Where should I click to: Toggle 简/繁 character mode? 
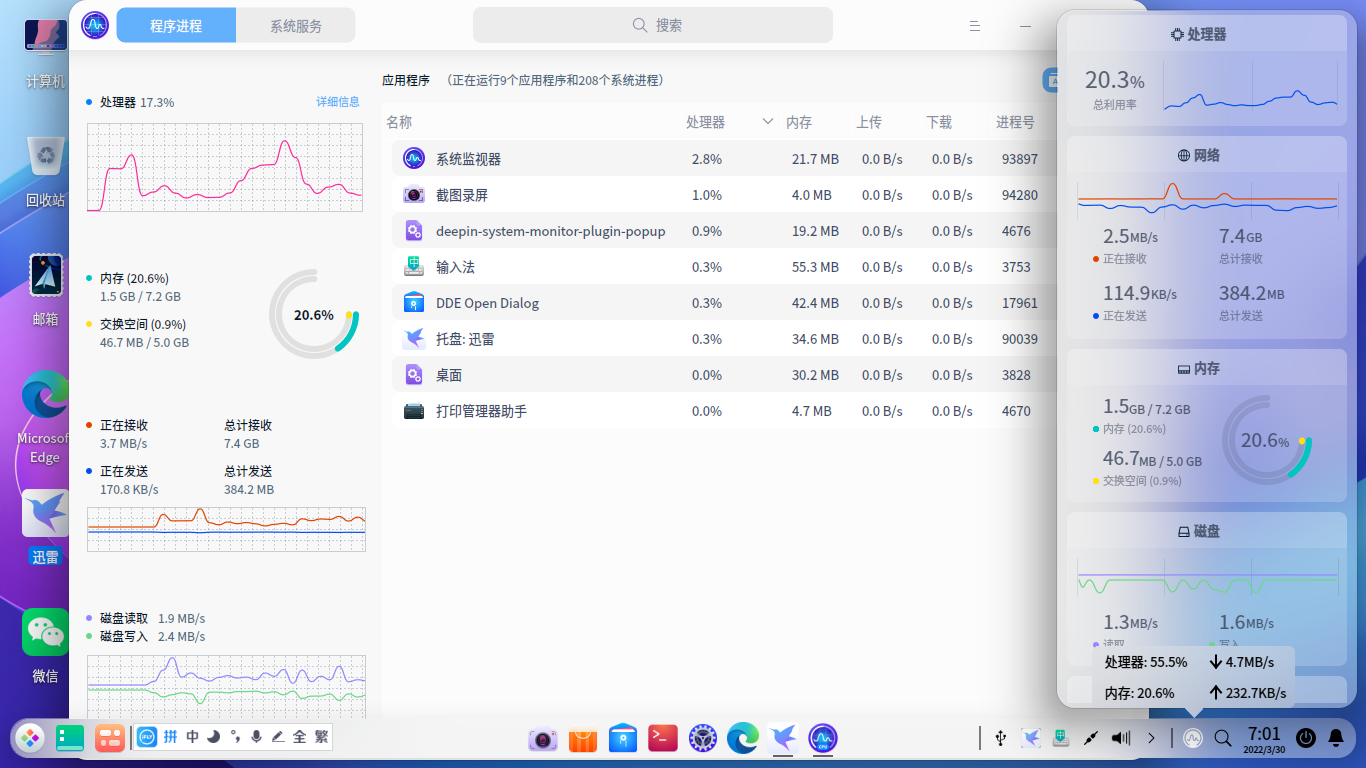318,738
